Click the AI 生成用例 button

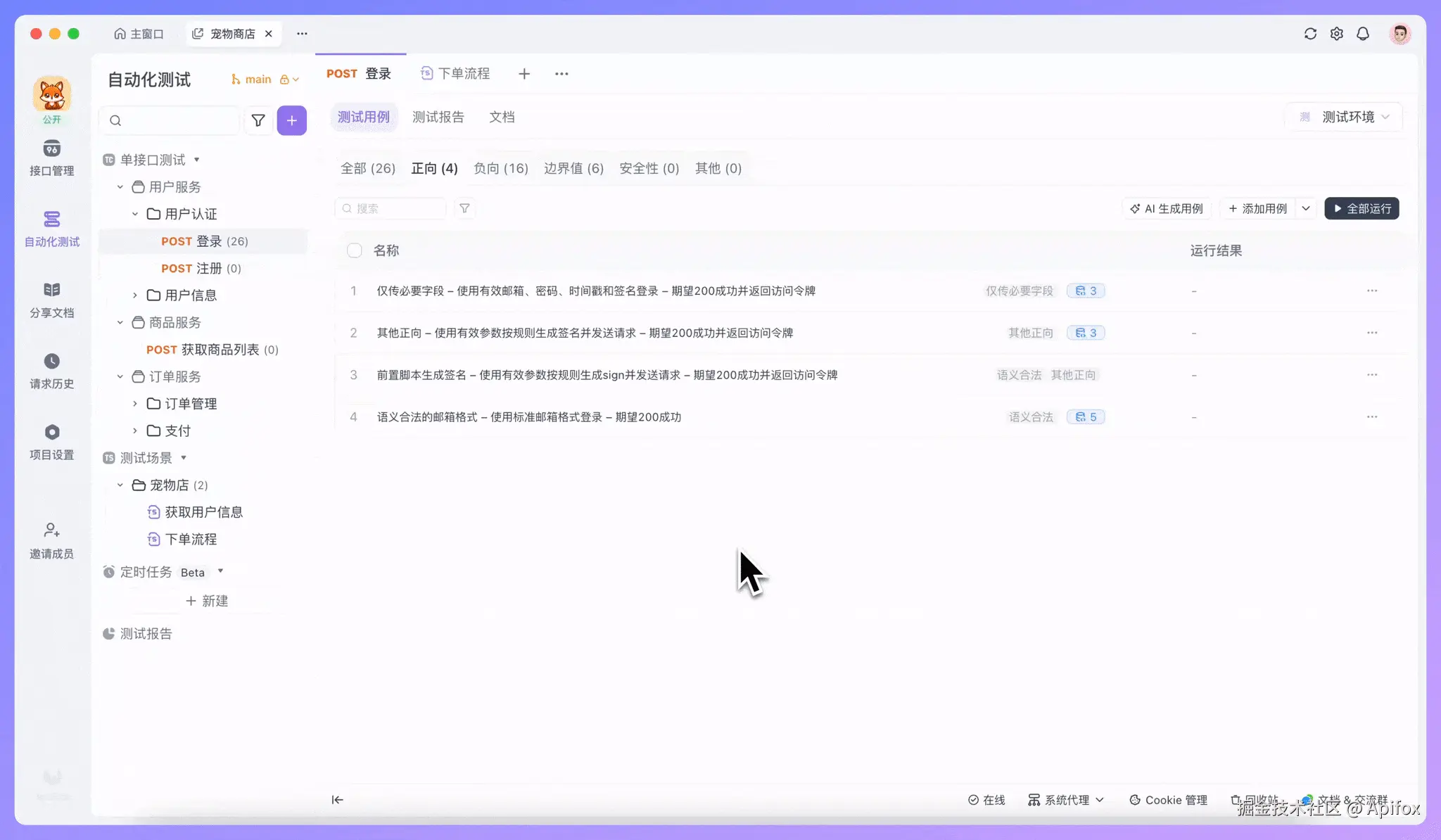pyautogui.click(x=1167, y=209)
